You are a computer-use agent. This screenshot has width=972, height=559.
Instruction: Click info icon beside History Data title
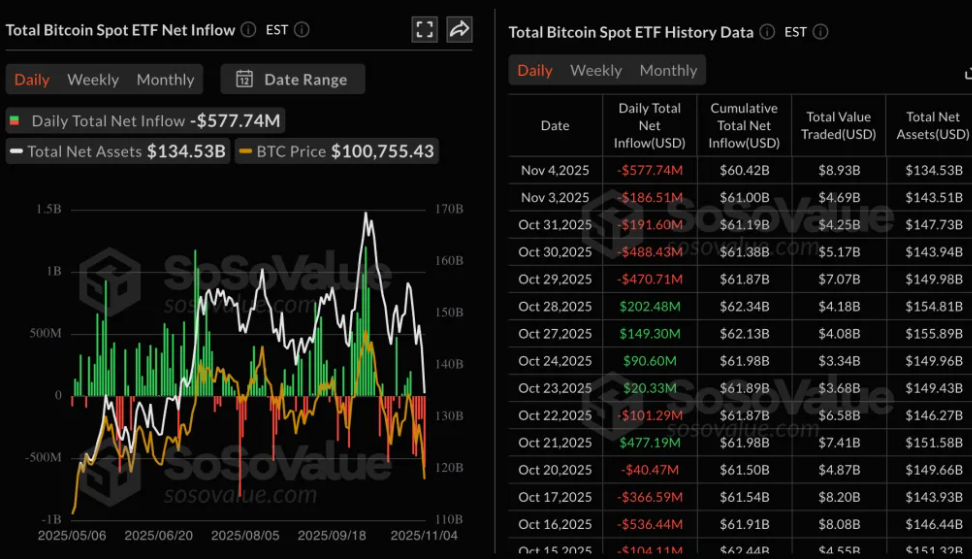click(767, 32)
